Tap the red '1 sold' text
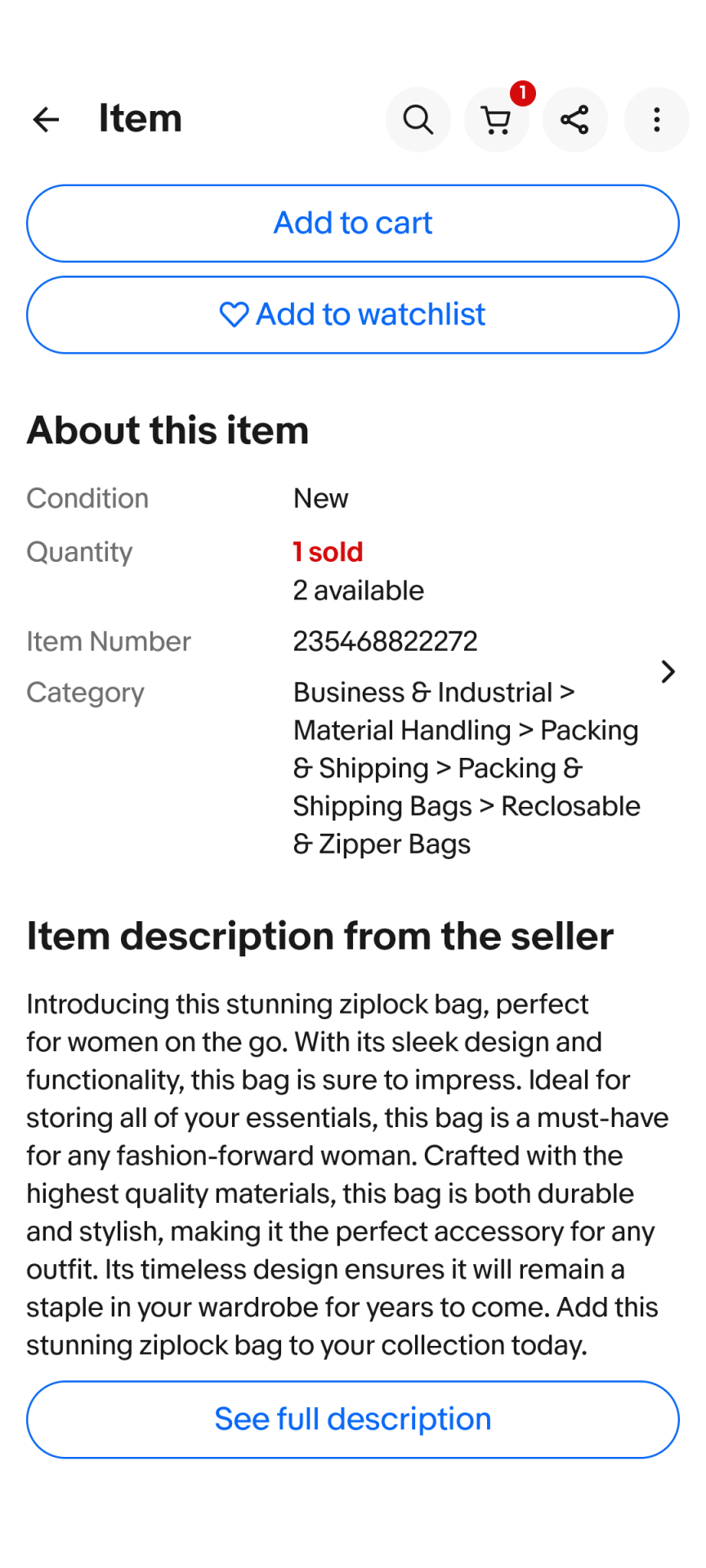This screenshot has height=1568, width=706. point(328,552)
